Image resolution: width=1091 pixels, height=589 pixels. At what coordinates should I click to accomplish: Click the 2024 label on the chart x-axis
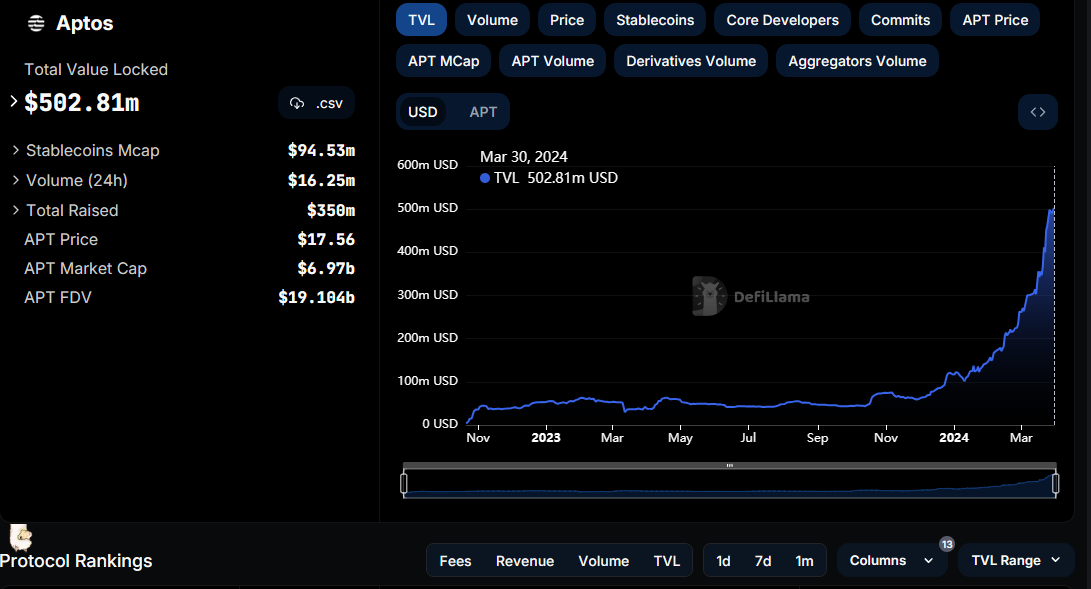pos(954,437)
